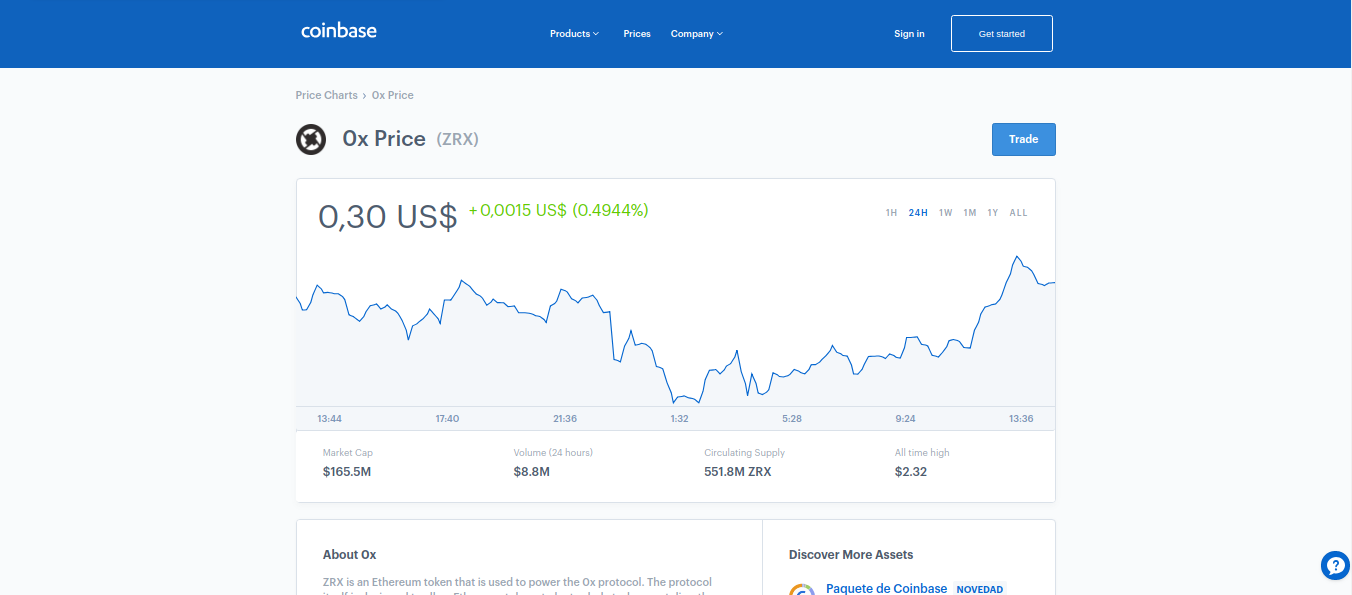This screenshot has width=1352, height=595.
Task: Click the (ZRX) ticker symbol
Action: coord(458,139)
